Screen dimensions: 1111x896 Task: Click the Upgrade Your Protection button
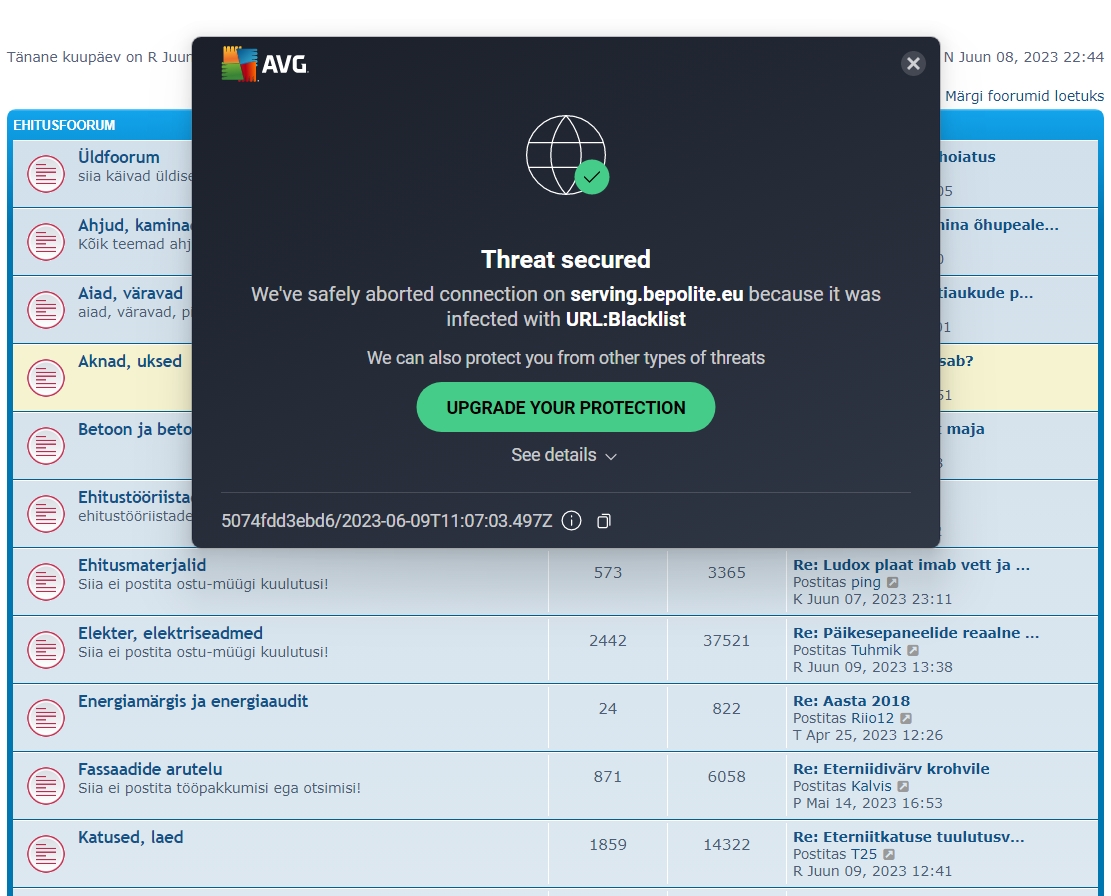pos(566,407)
